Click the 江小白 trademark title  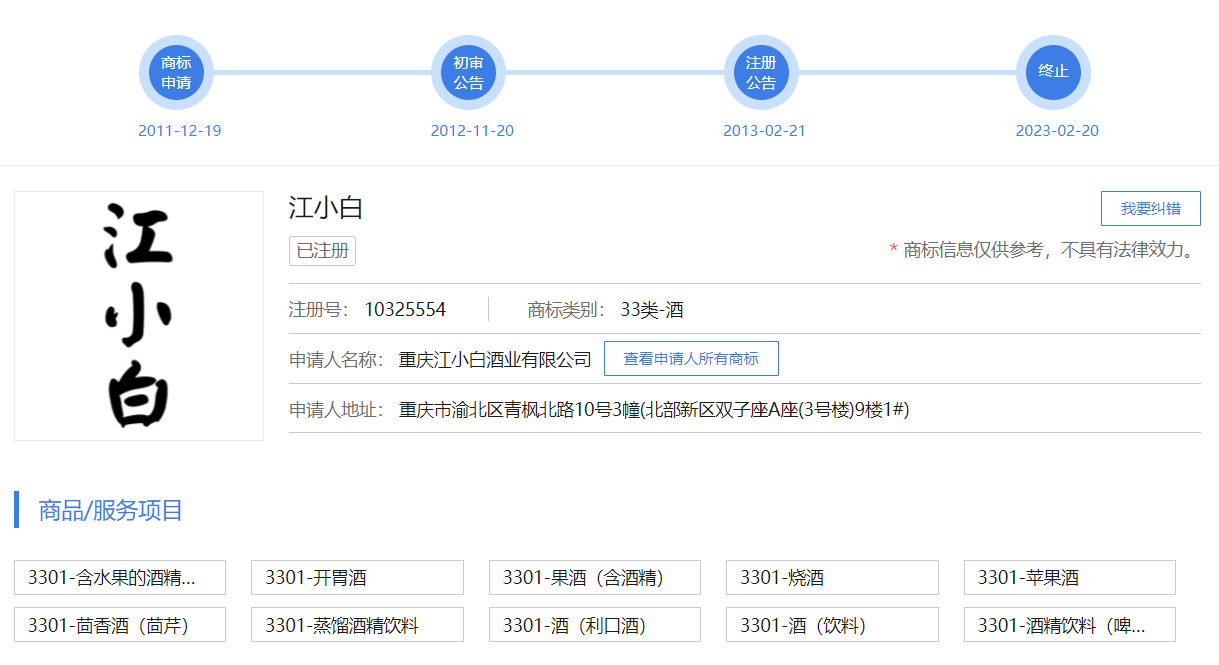[326, 208]
